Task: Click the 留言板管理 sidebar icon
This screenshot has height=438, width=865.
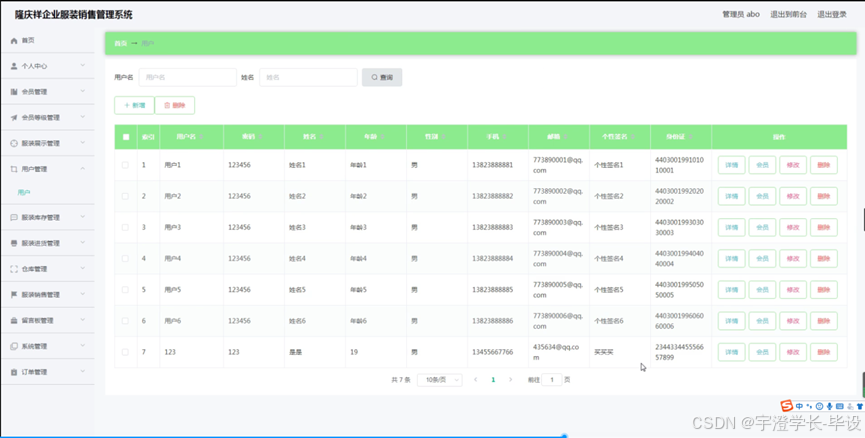Action: [14, 321]
